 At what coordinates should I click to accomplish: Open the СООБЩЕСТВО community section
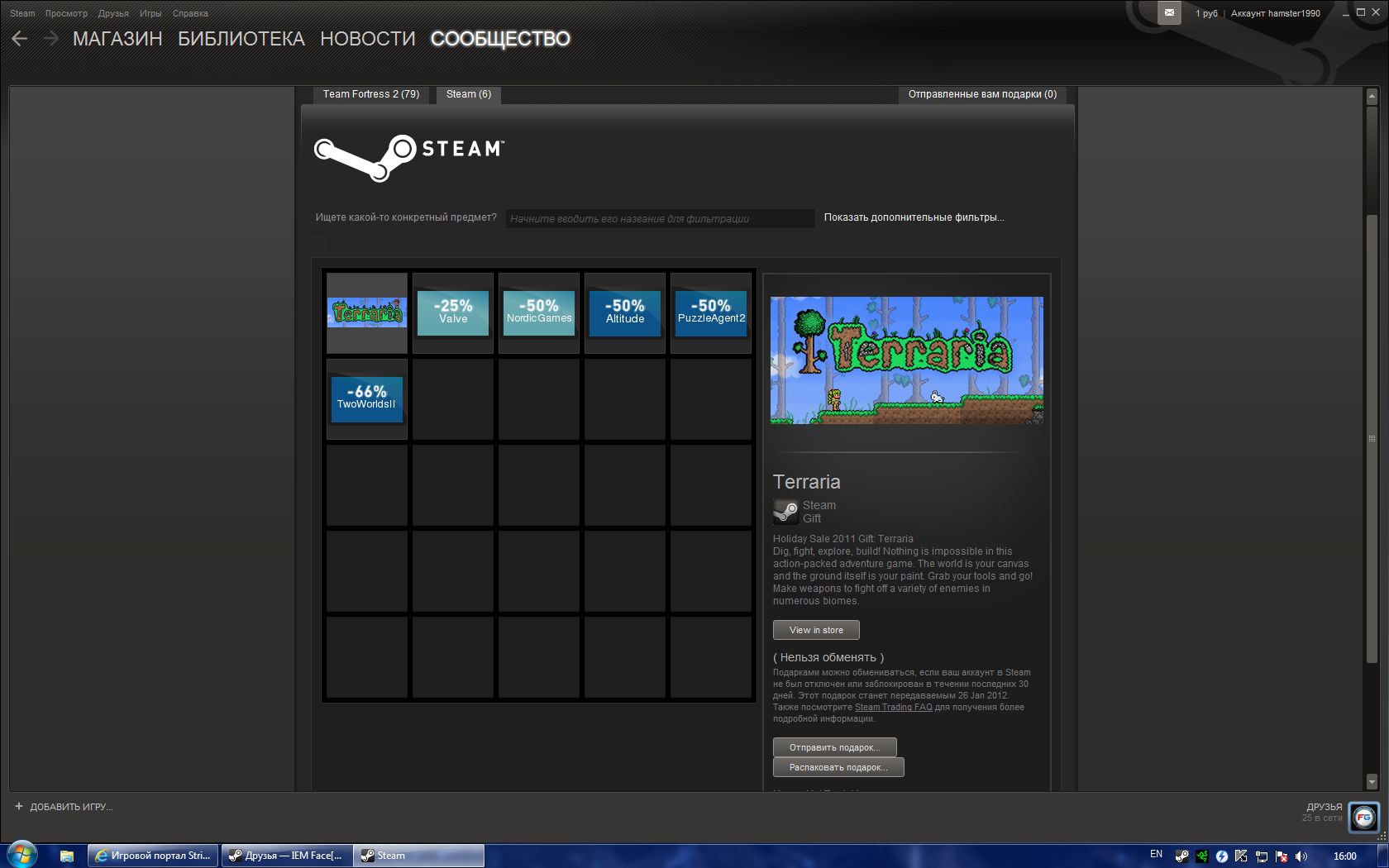(500, 39)
